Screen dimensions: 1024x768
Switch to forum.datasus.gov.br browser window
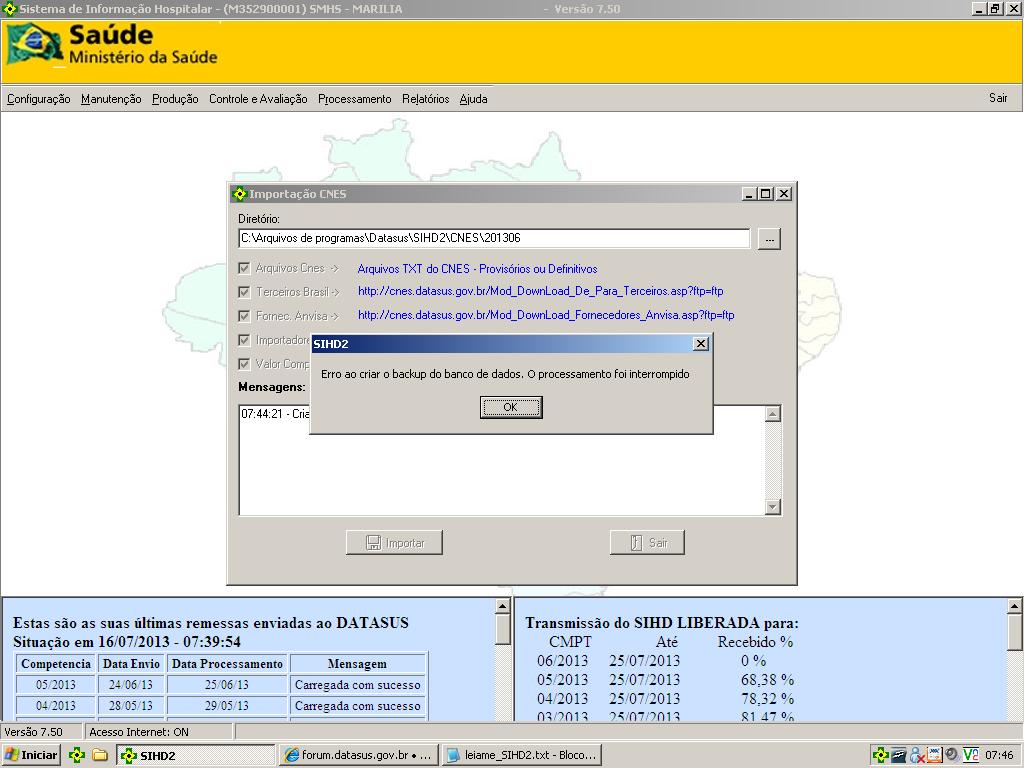358,755
